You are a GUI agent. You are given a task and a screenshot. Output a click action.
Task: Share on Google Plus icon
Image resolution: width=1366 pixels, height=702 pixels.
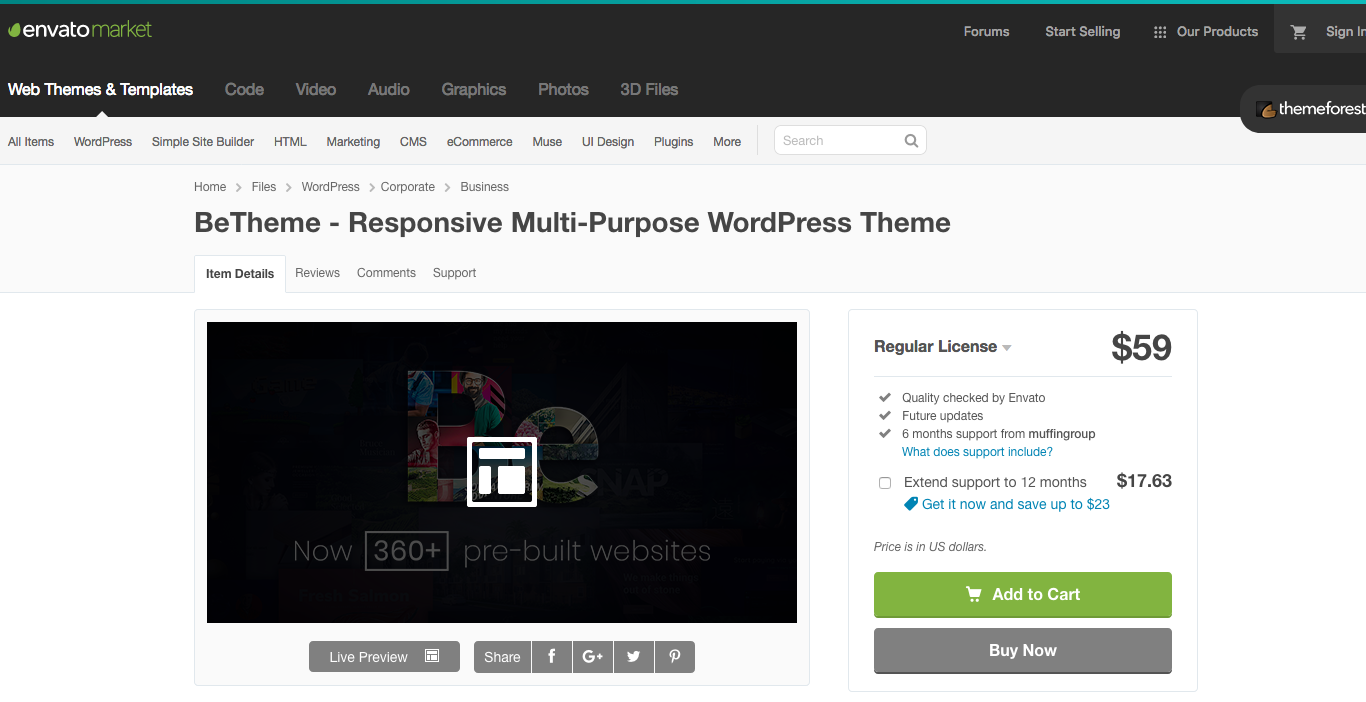click(x=593, y=657)
